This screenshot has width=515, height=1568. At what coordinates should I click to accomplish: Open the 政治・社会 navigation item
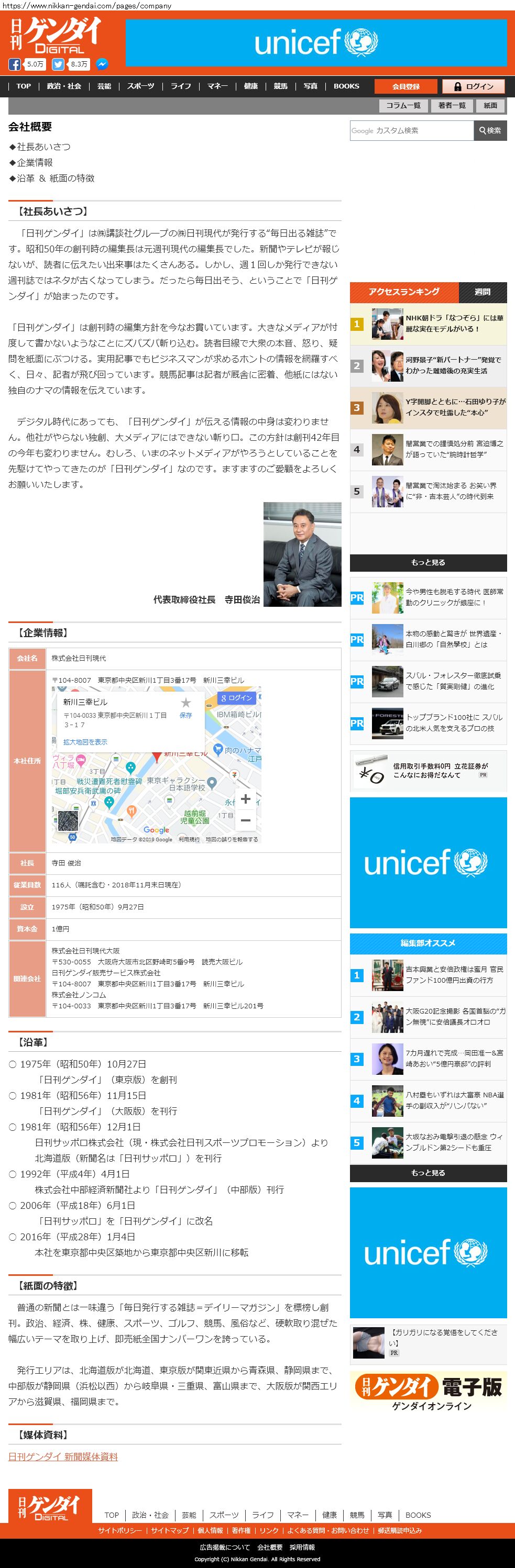[x=64, y=86]
